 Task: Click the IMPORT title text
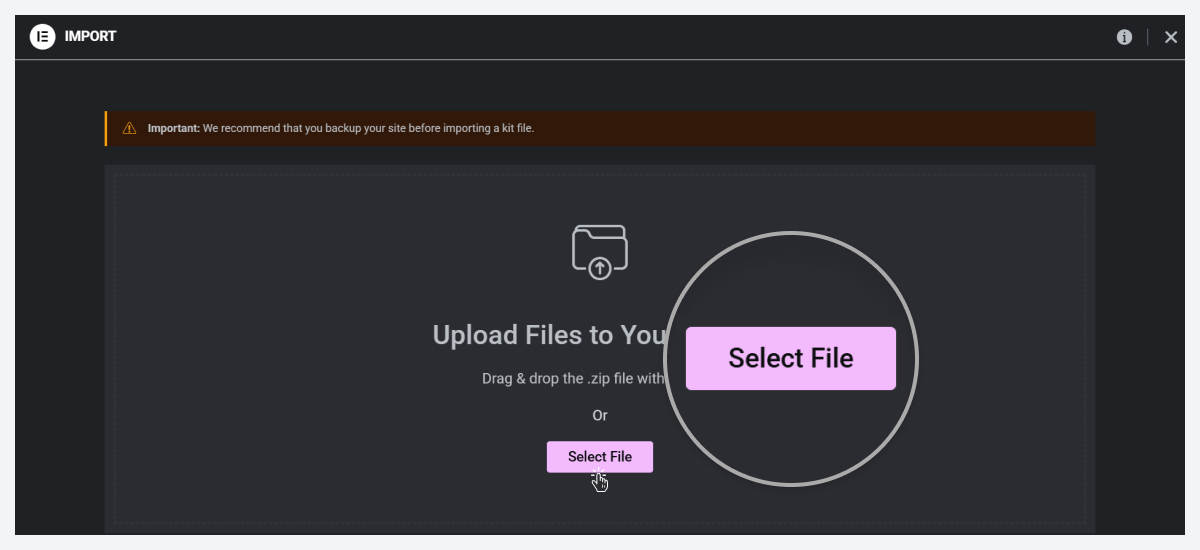pos(90,37)
